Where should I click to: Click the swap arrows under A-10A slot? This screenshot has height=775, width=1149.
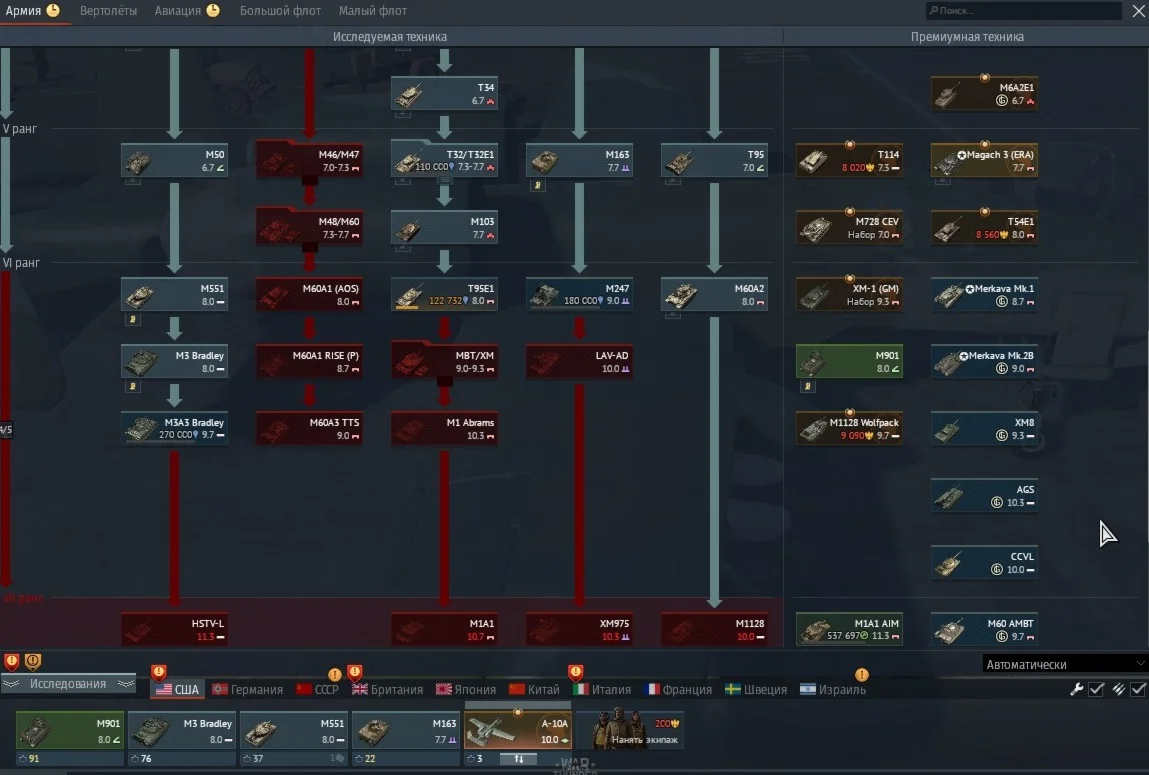point(519,759)
